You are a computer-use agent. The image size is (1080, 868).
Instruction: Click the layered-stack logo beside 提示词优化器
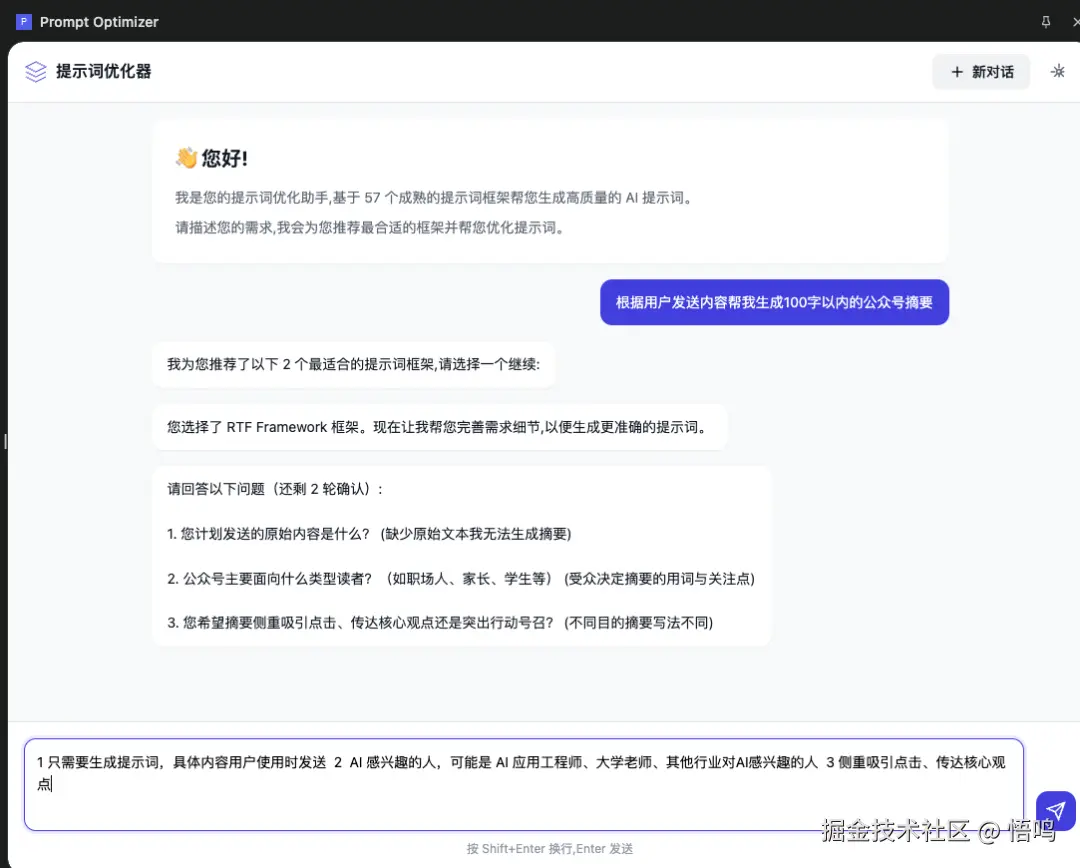coord(35,71)
